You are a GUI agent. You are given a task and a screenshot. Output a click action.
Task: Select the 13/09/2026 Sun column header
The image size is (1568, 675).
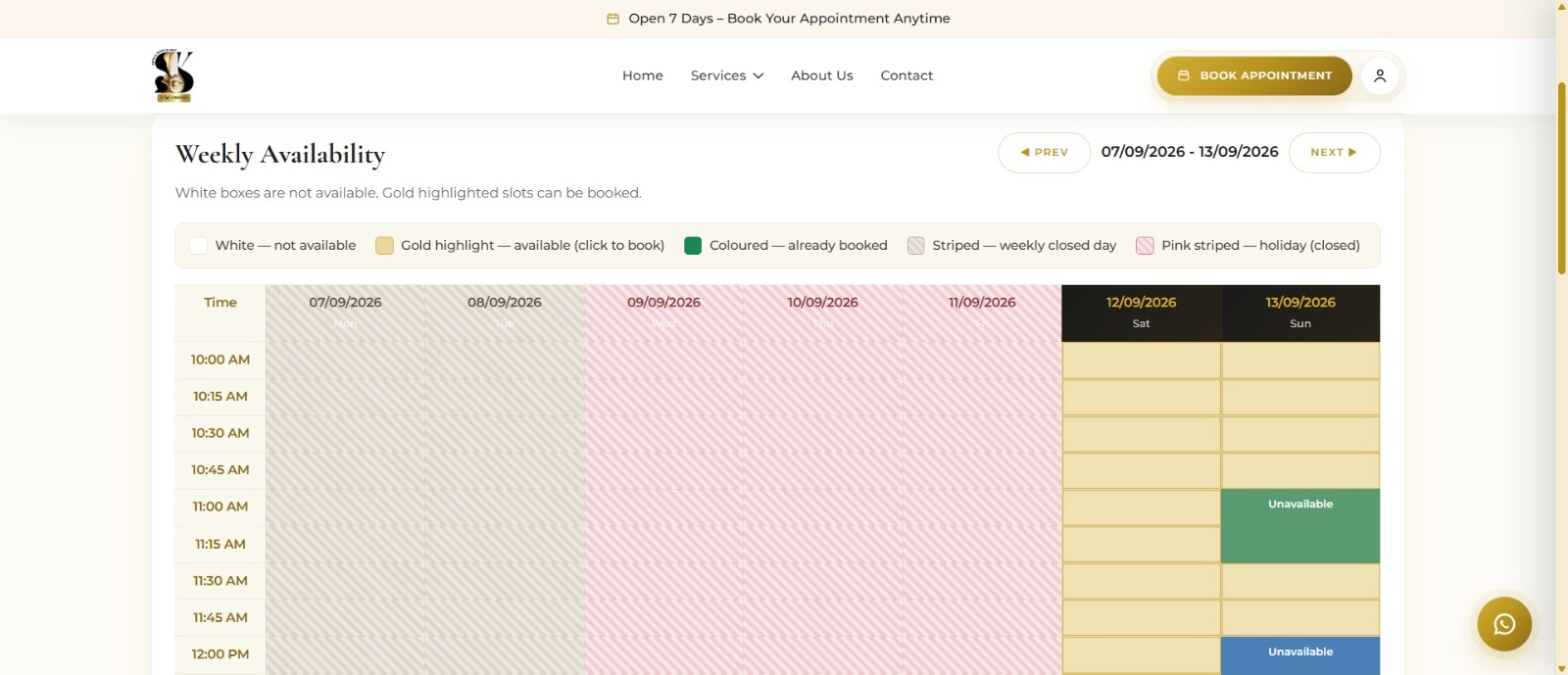1300,313
